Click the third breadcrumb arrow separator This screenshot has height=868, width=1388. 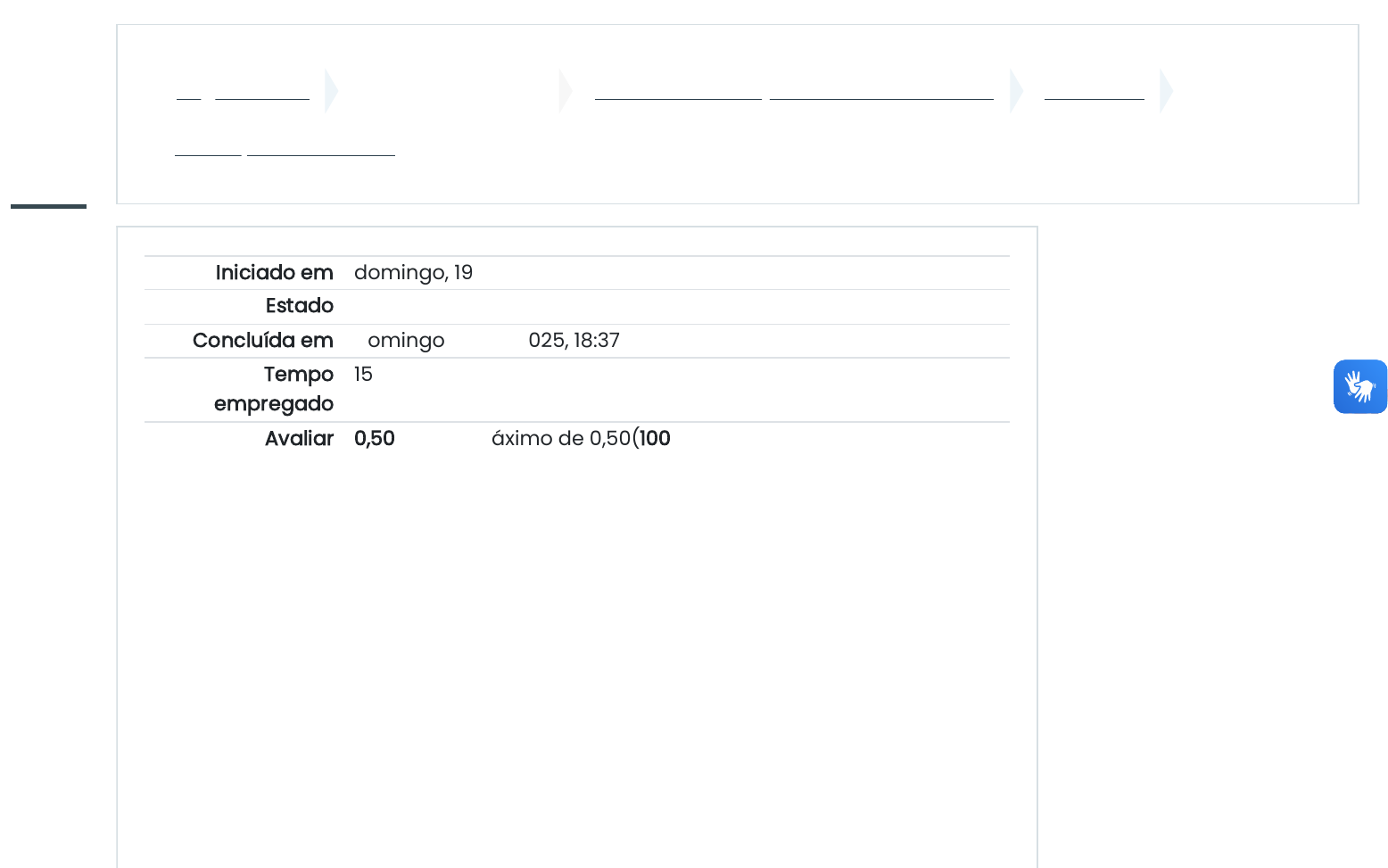(1016, 91)
